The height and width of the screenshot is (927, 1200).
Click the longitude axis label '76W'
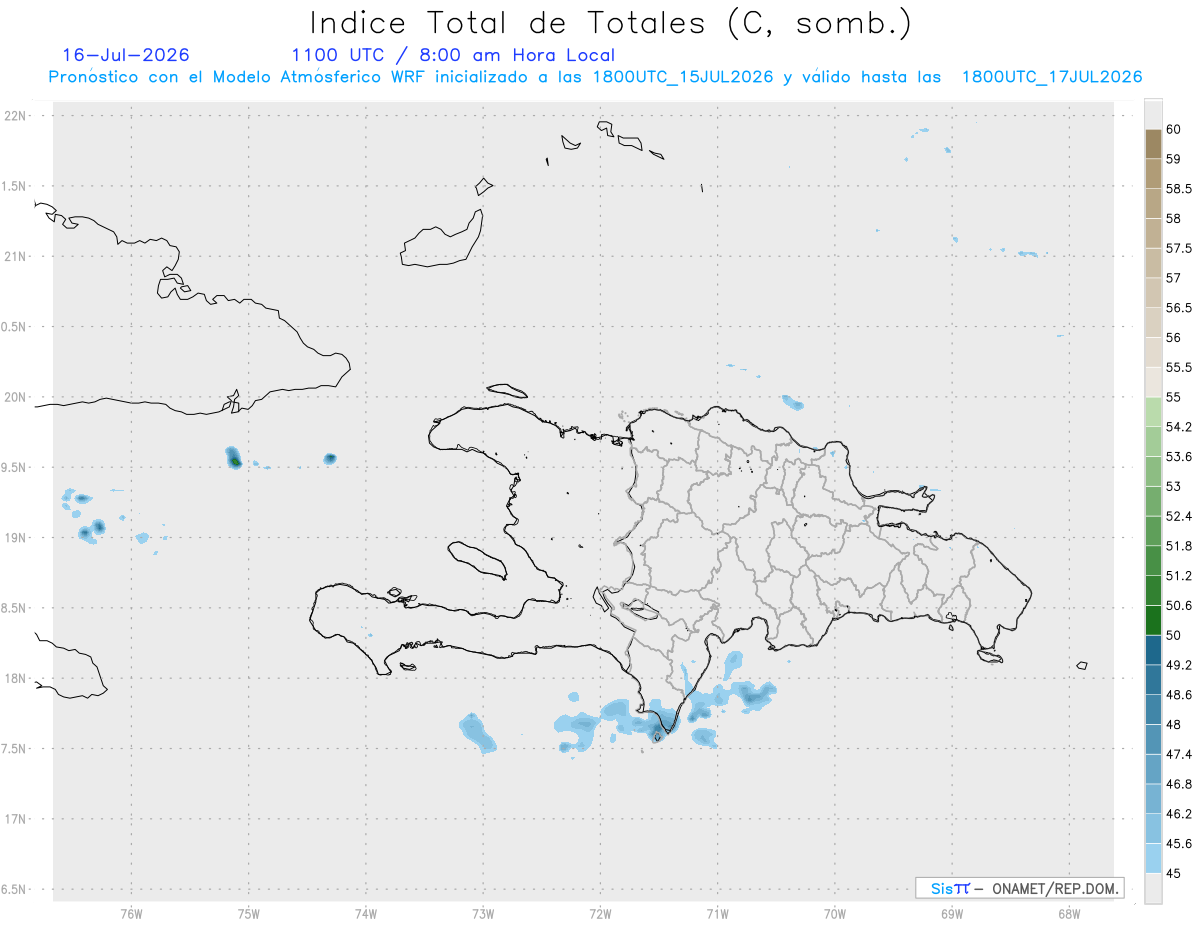click(x=131, y=912)
